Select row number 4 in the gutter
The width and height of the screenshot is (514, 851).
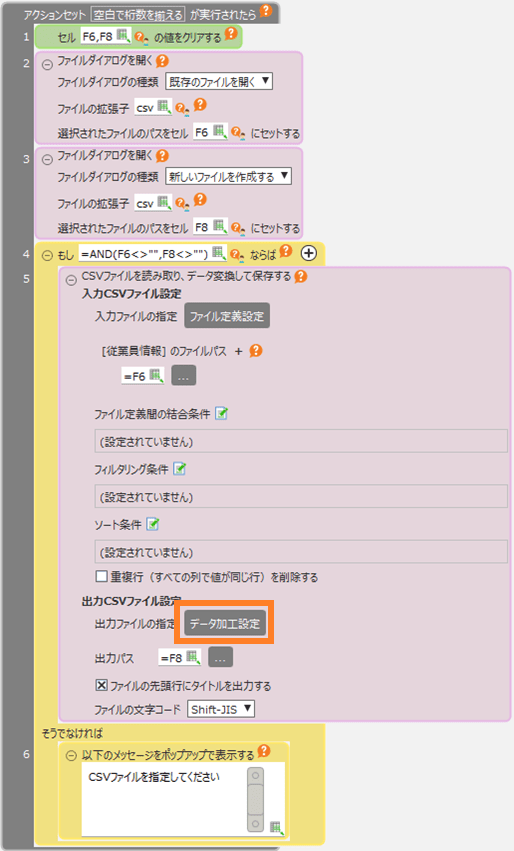coord(26,253)
